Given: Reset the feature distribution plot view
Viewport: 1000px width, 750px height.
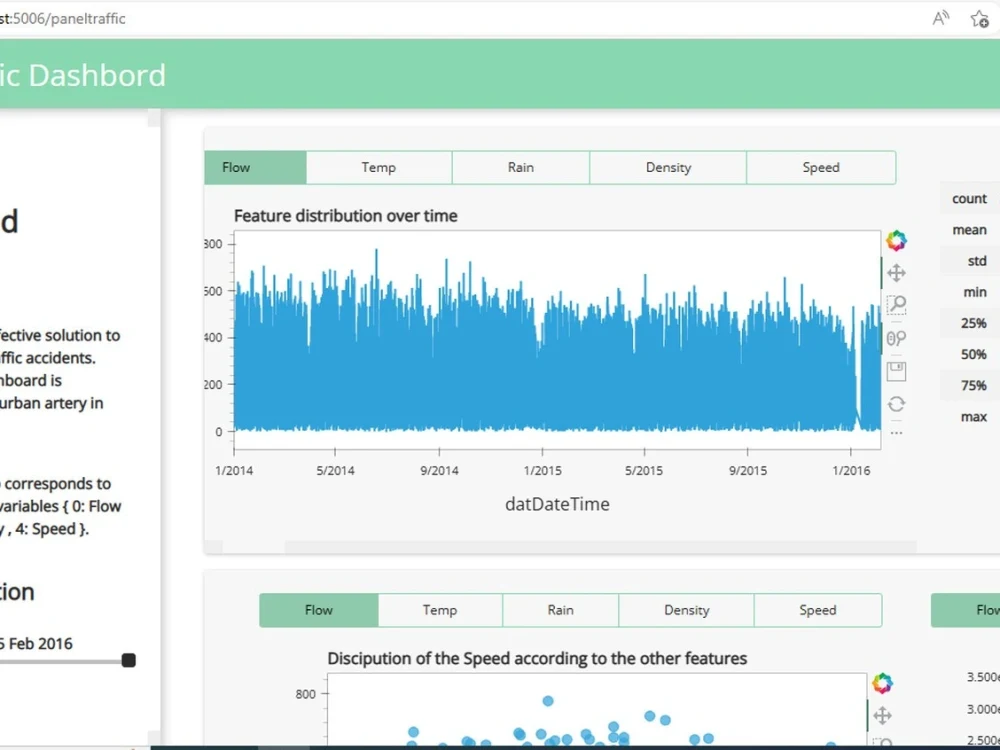Looking at the screenshot, I should tap(896, 403).
